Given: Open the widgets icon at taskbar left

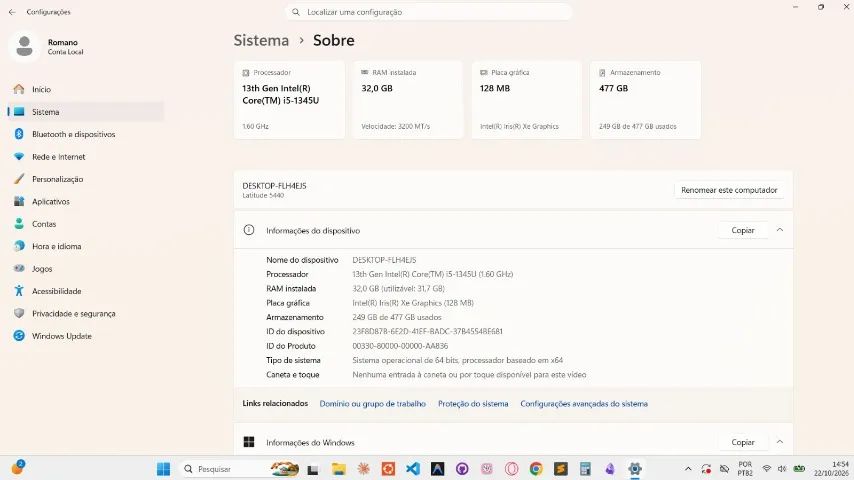Looking at the screenshot, I should (x=18, y=467).
